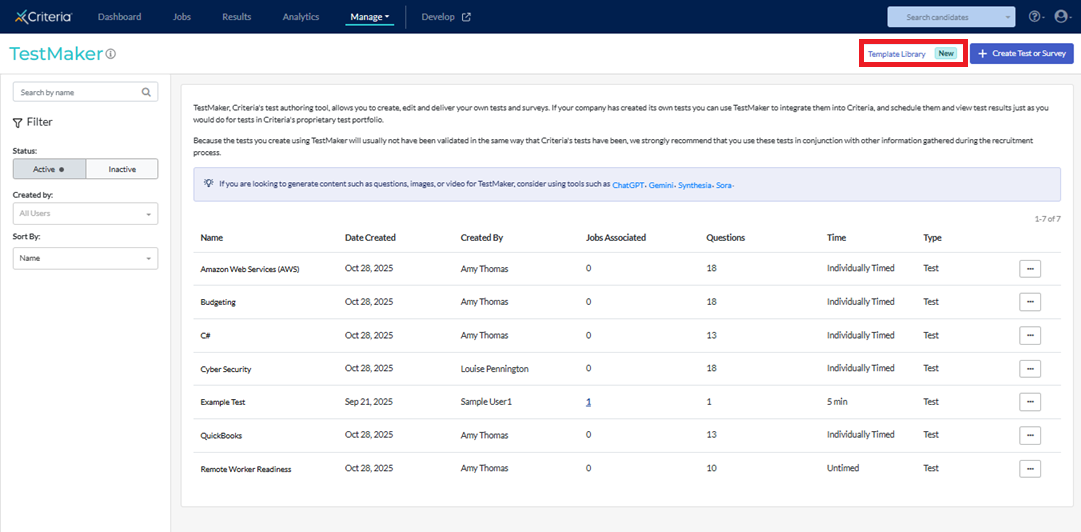
Task: Open ellipsis menu for Budgeting test
Action: [x=1030, y=302]
